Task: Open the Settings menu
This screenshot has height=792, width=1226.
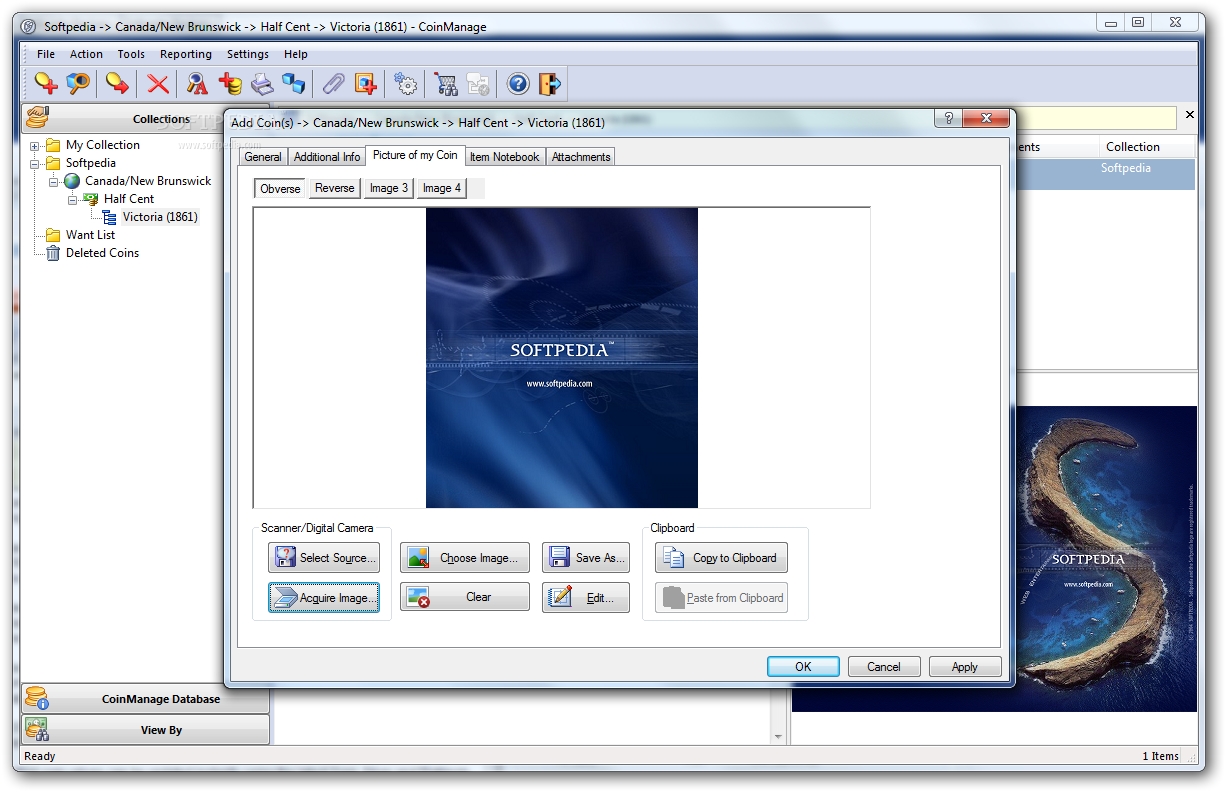Action: click(x=248, y=54)
